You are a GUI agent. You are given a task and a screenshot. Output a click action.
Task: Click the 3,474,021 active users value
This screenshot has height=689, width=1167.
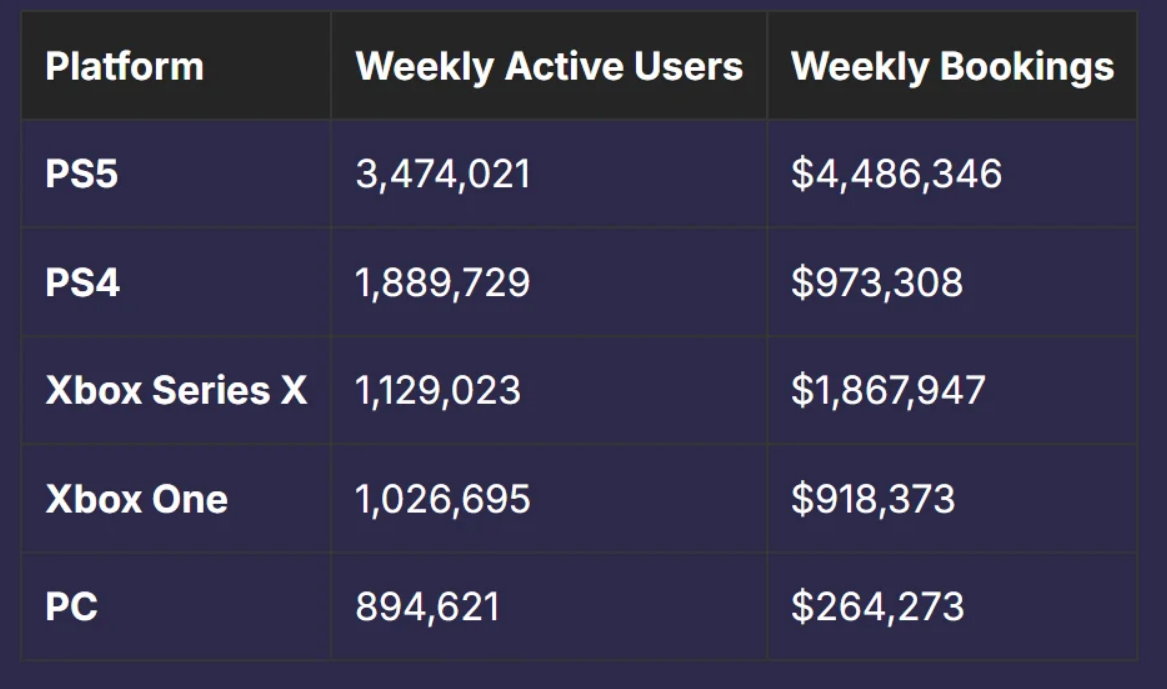[443, 175]
